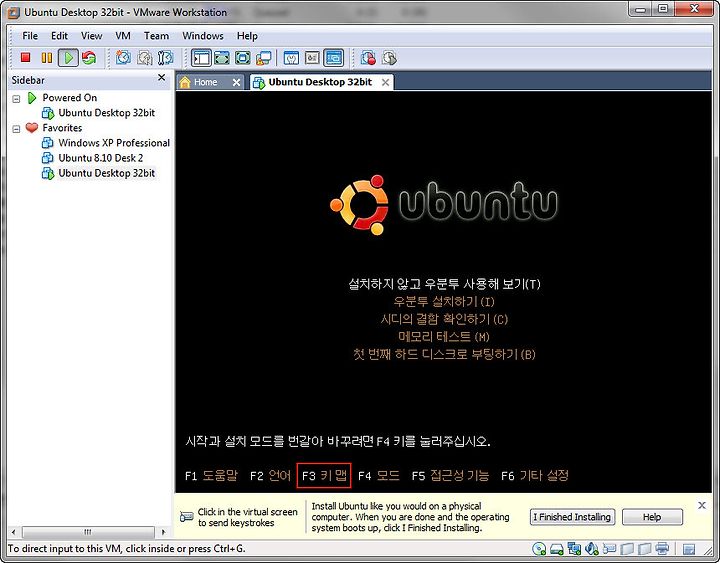Switch to quick switch mode
The width and height of the screenshot is (720, 563).
(x=222, y=58)
